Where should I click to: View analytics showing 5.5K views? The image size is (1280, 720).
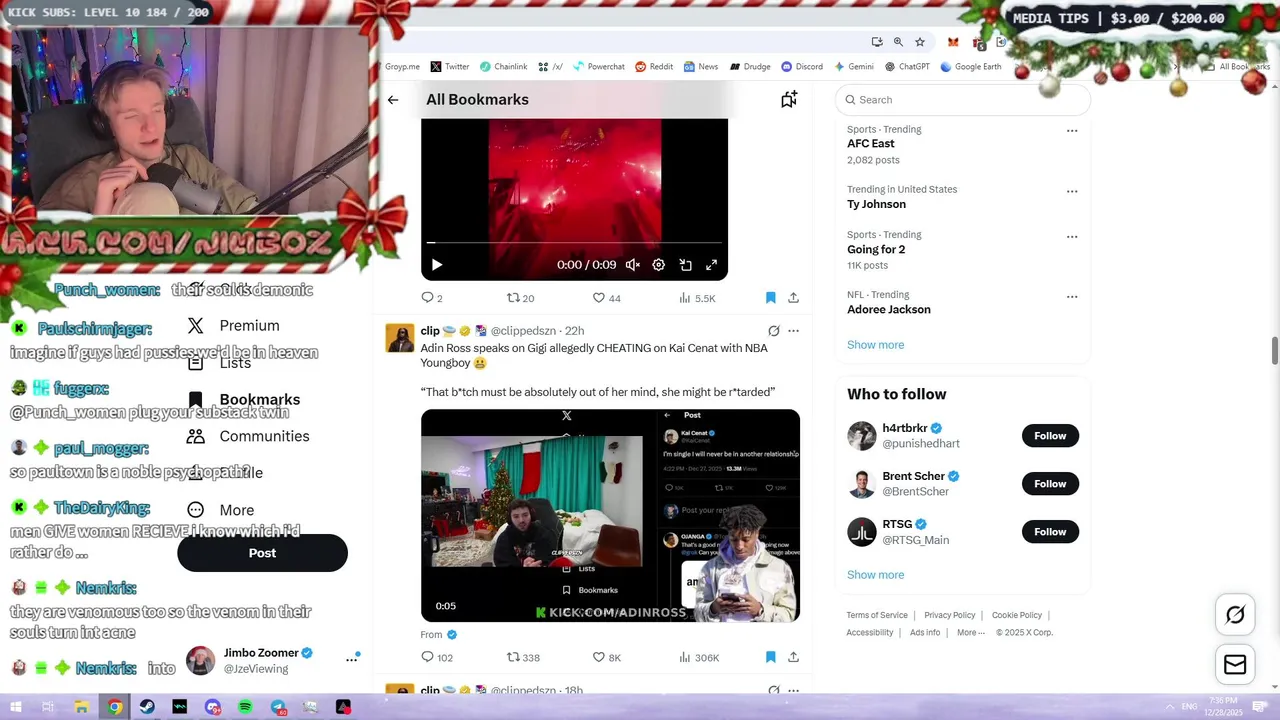[697, 298]
